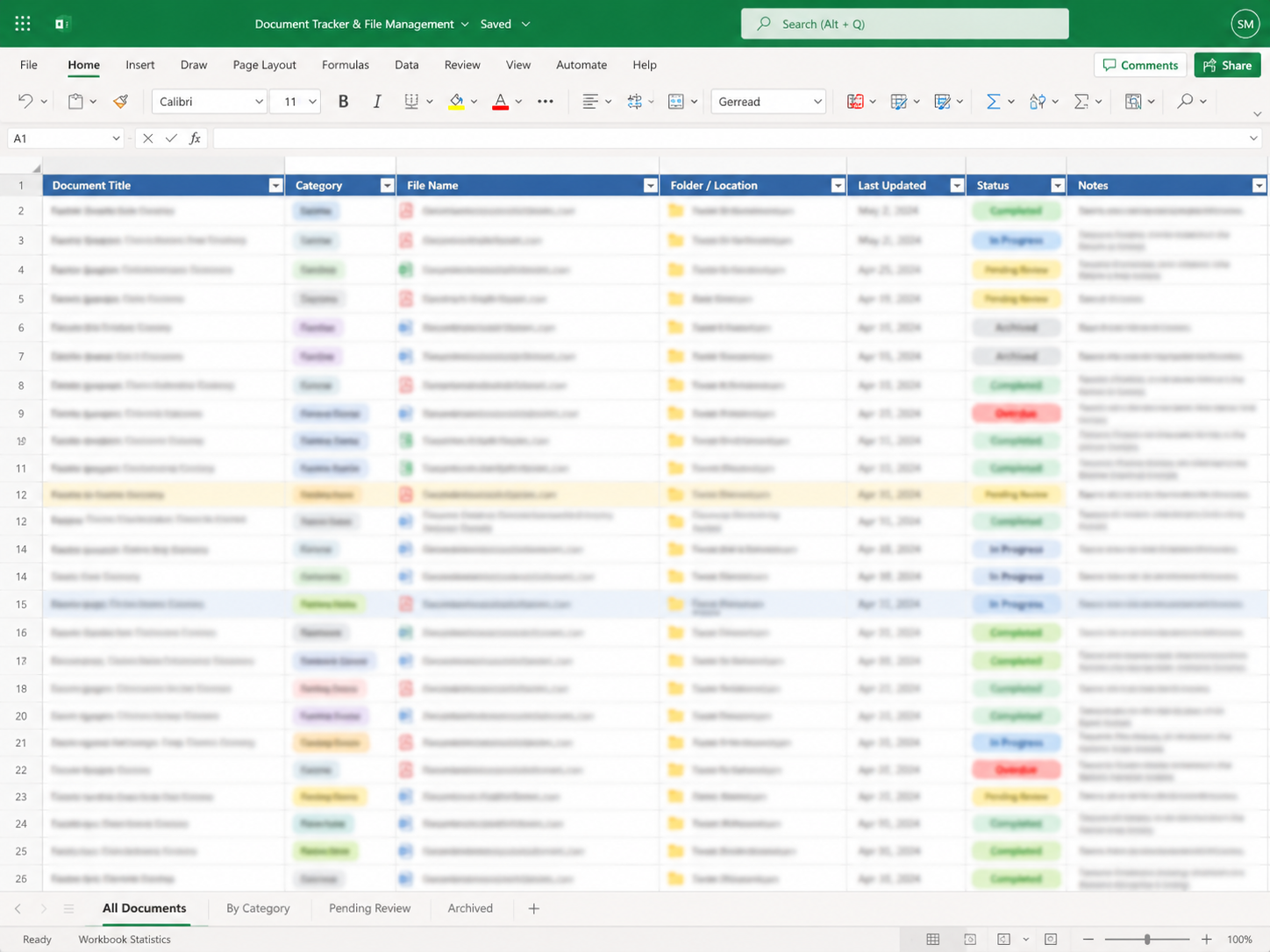Open the Pending Review sheet tab
1270x952 pixels.
point(369,908)
